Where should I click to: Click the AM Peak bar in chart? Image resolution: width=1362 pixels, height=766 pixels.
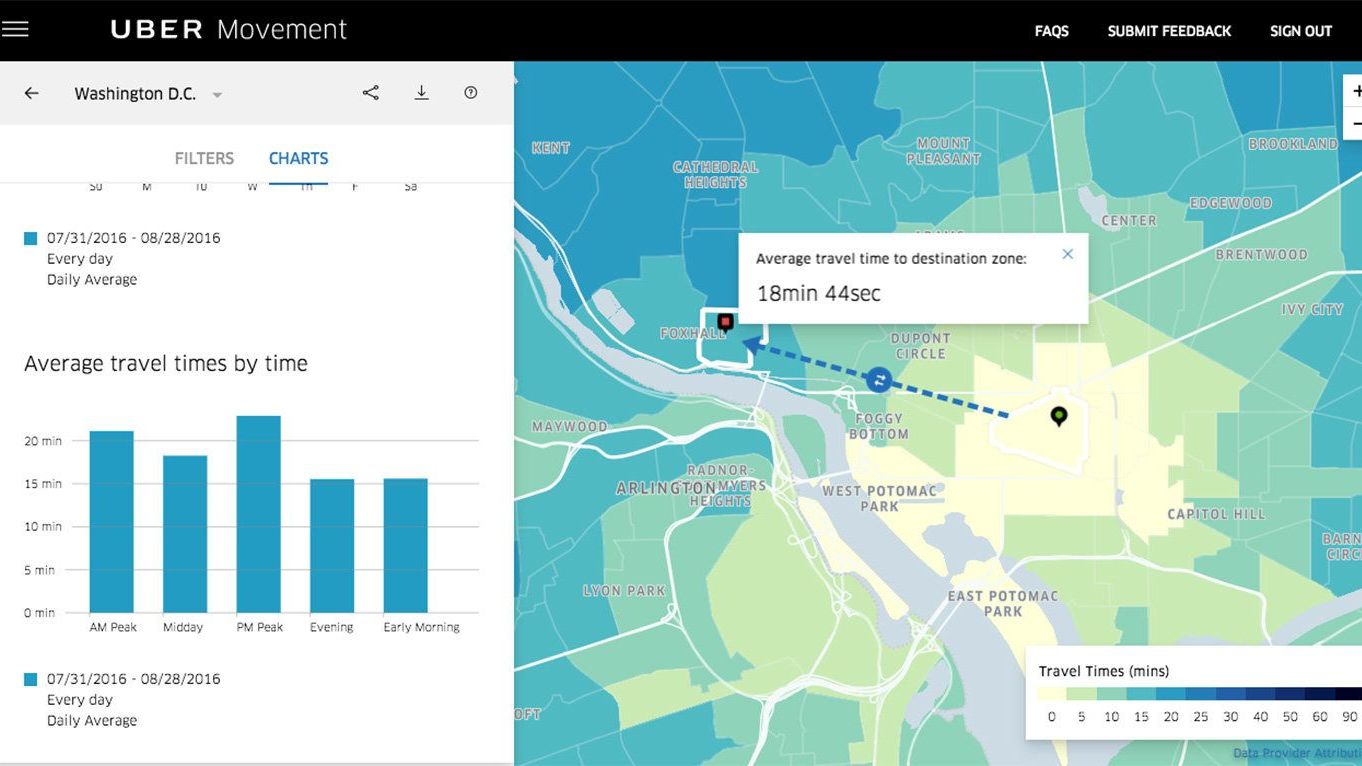tap(111, 521)
